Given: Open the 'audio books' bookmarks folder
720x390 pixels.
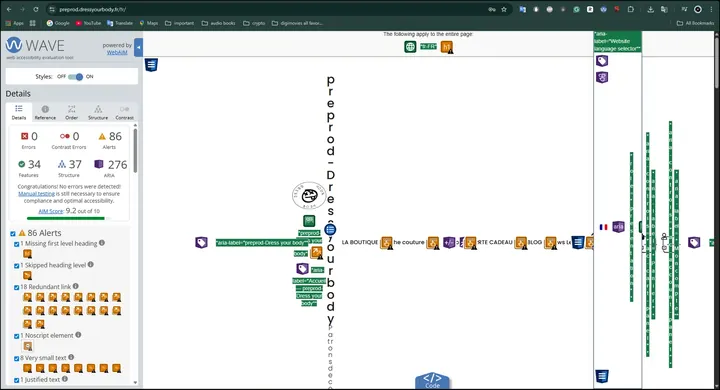Looking at the screenshot, I should [x=219, y=23].
